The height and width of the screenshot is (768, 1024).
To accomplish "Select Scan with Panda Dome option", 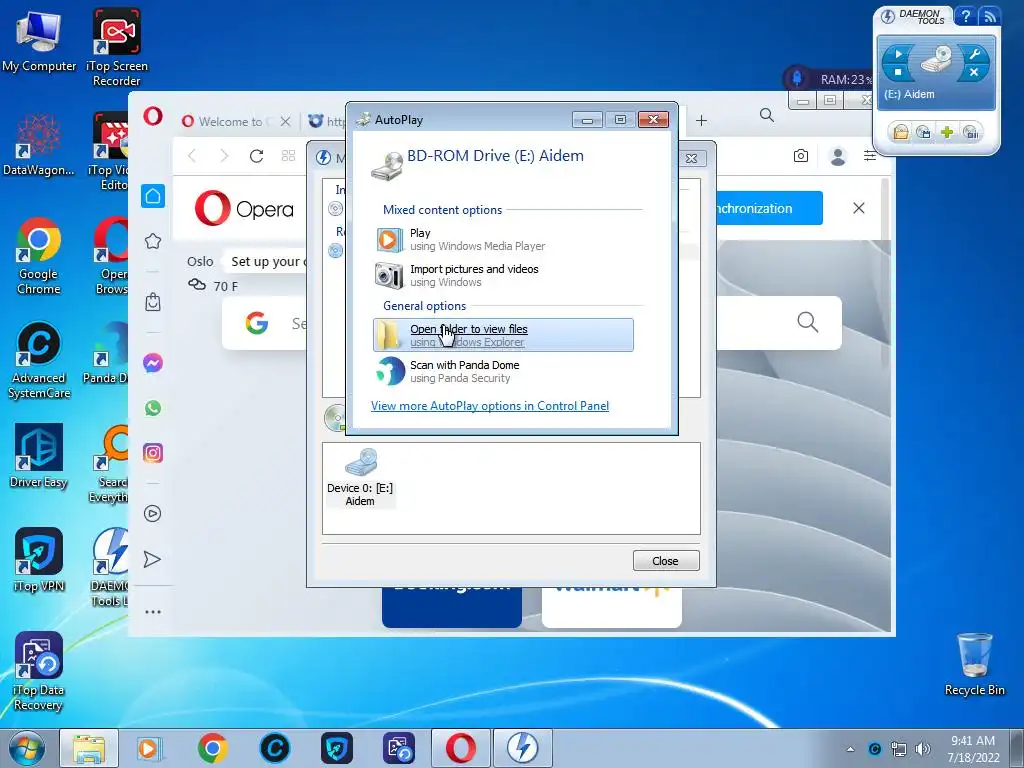I will tap(503, 371).
